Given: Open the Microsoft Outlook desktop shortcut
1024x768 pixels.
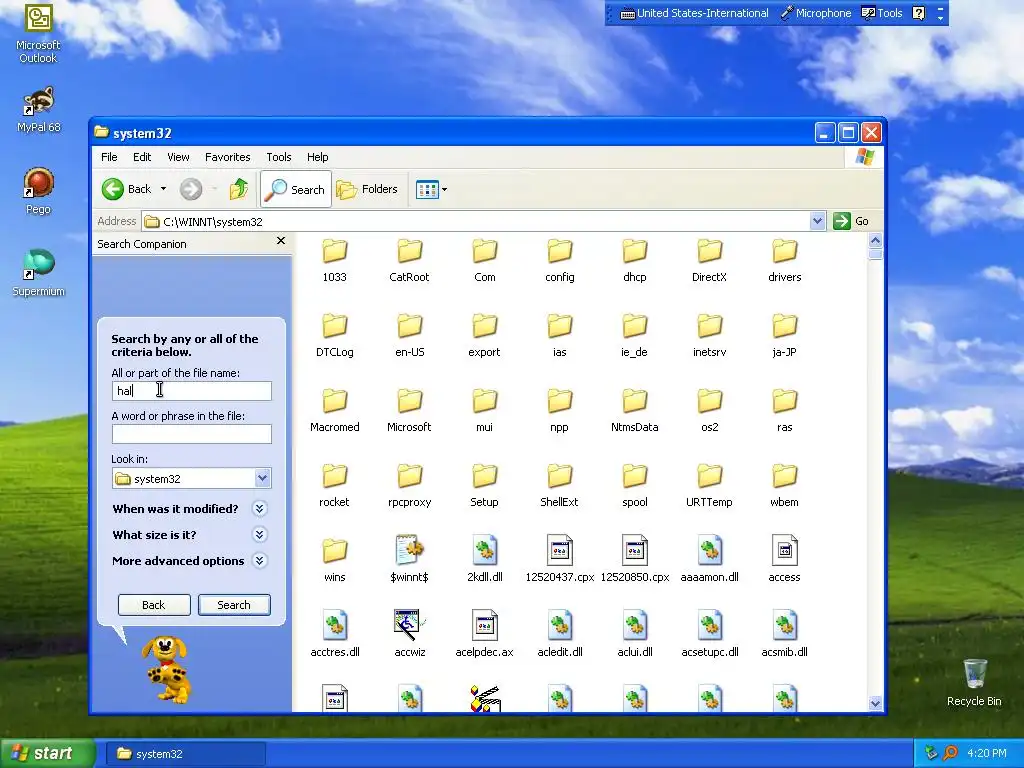Looking at the screenshot, I should (38, 34).
